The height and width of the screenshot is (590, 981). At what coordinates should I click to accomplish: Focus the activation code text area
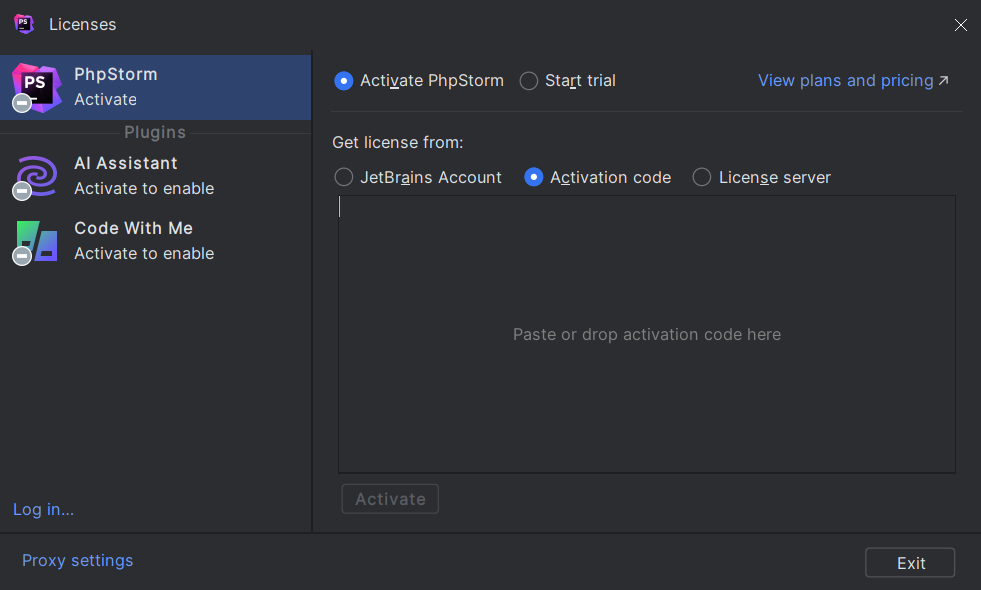coord(647,334)
